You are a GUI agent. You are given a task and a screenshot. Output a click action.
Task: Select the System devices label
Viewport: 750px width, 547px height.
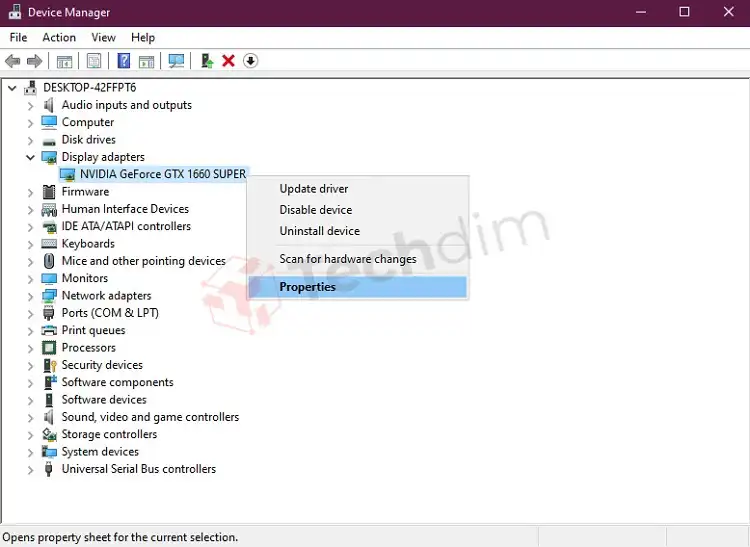pyautogui.click(x=100, y=452)
